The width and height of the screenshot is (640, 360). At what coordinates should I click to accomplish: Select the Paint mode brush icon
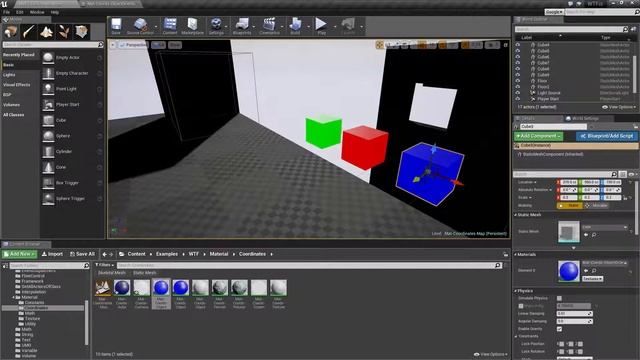(x=28, y=31)
